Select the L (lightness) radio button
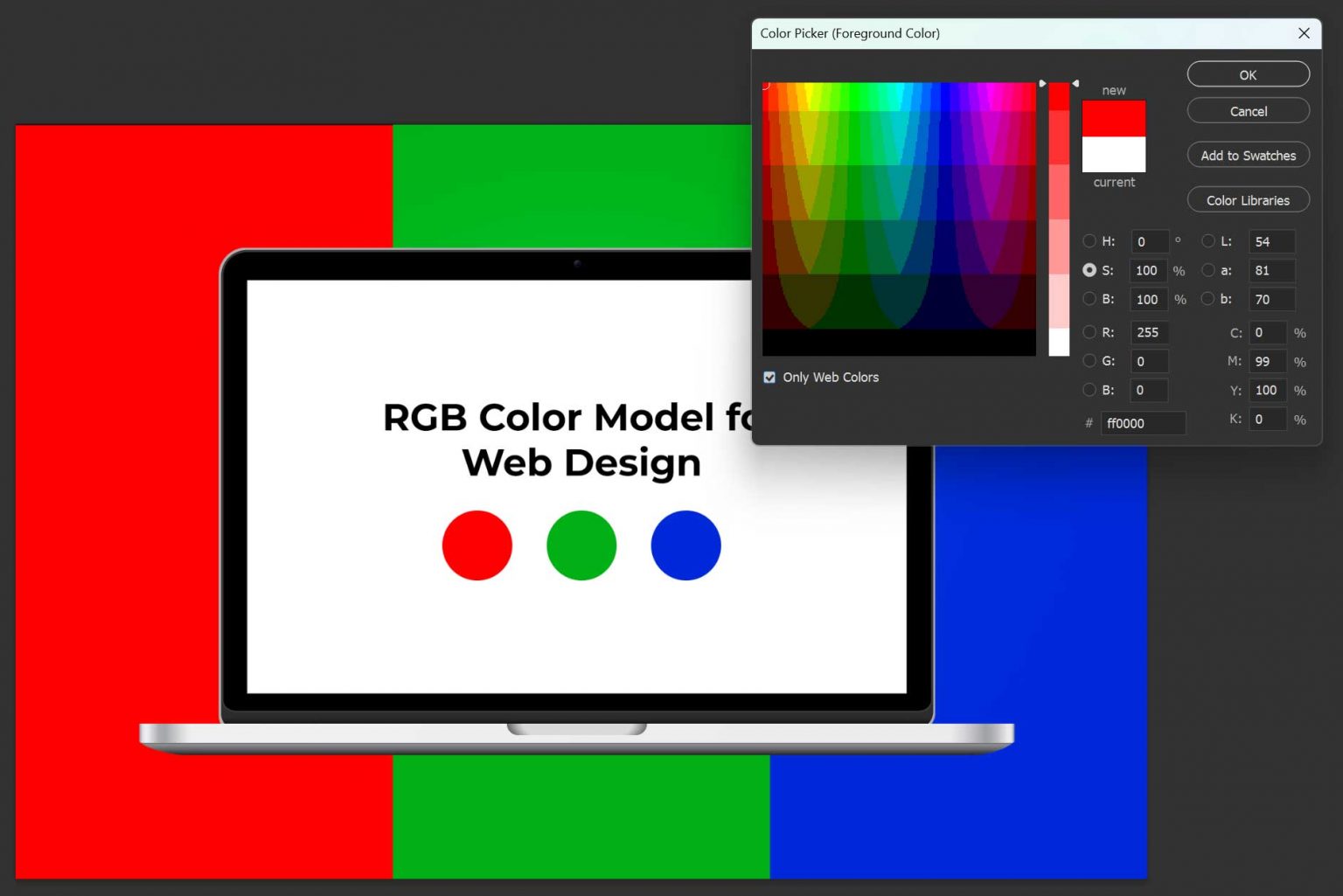 tap(1207, 241)
